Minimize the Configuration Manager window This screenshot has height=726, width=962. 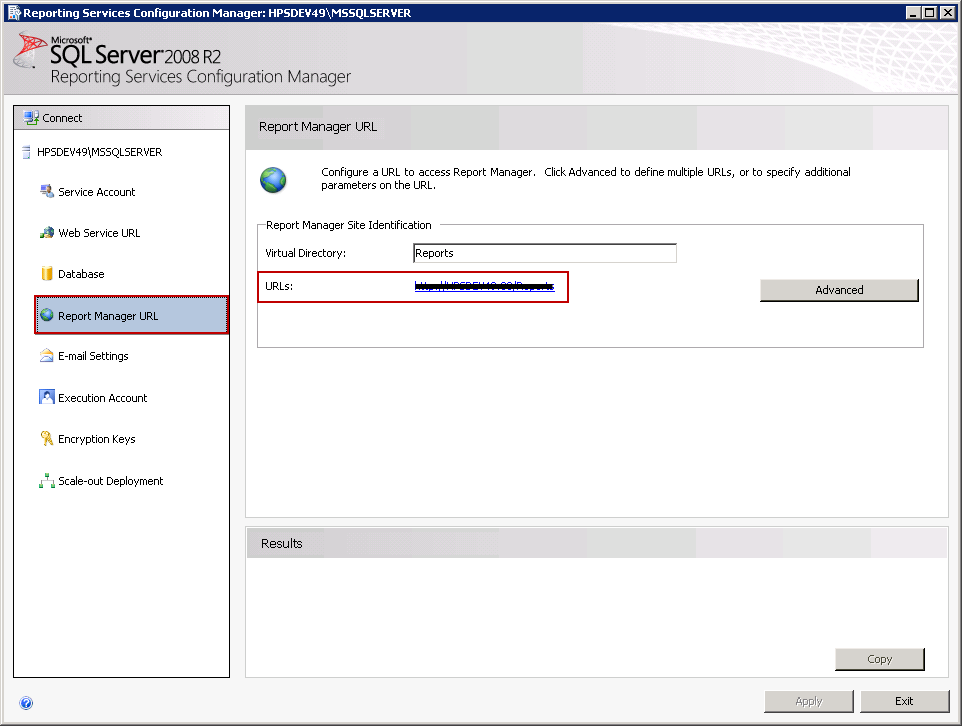(913, 13)
